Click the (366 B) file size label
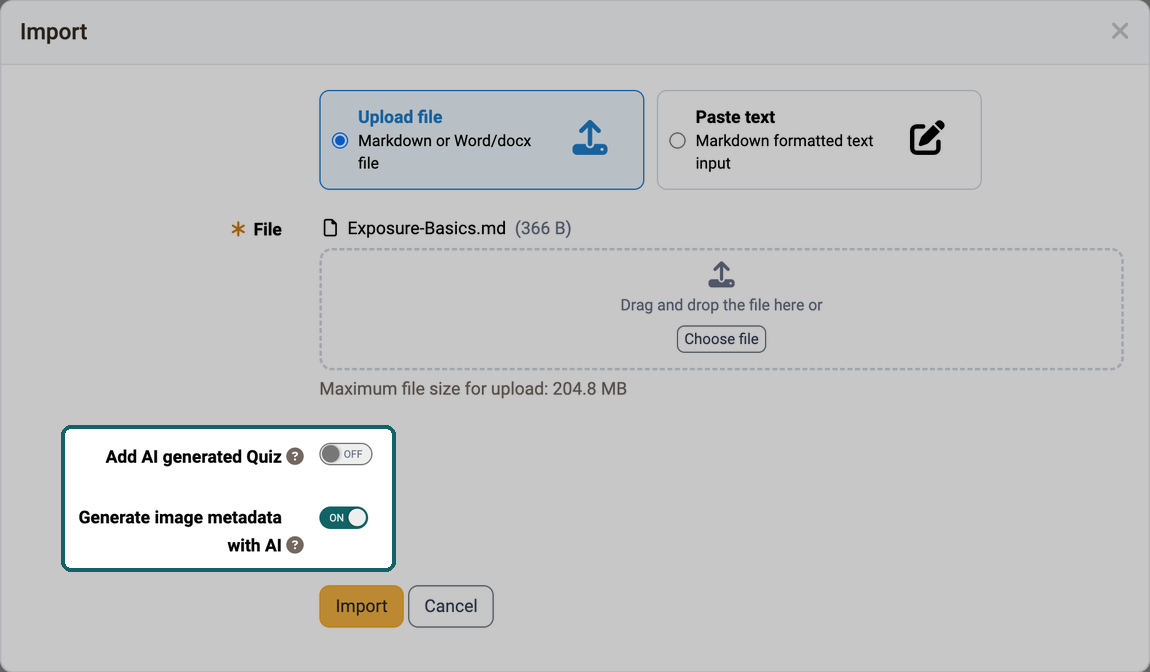1150x672 pixels. coord(543,228)
